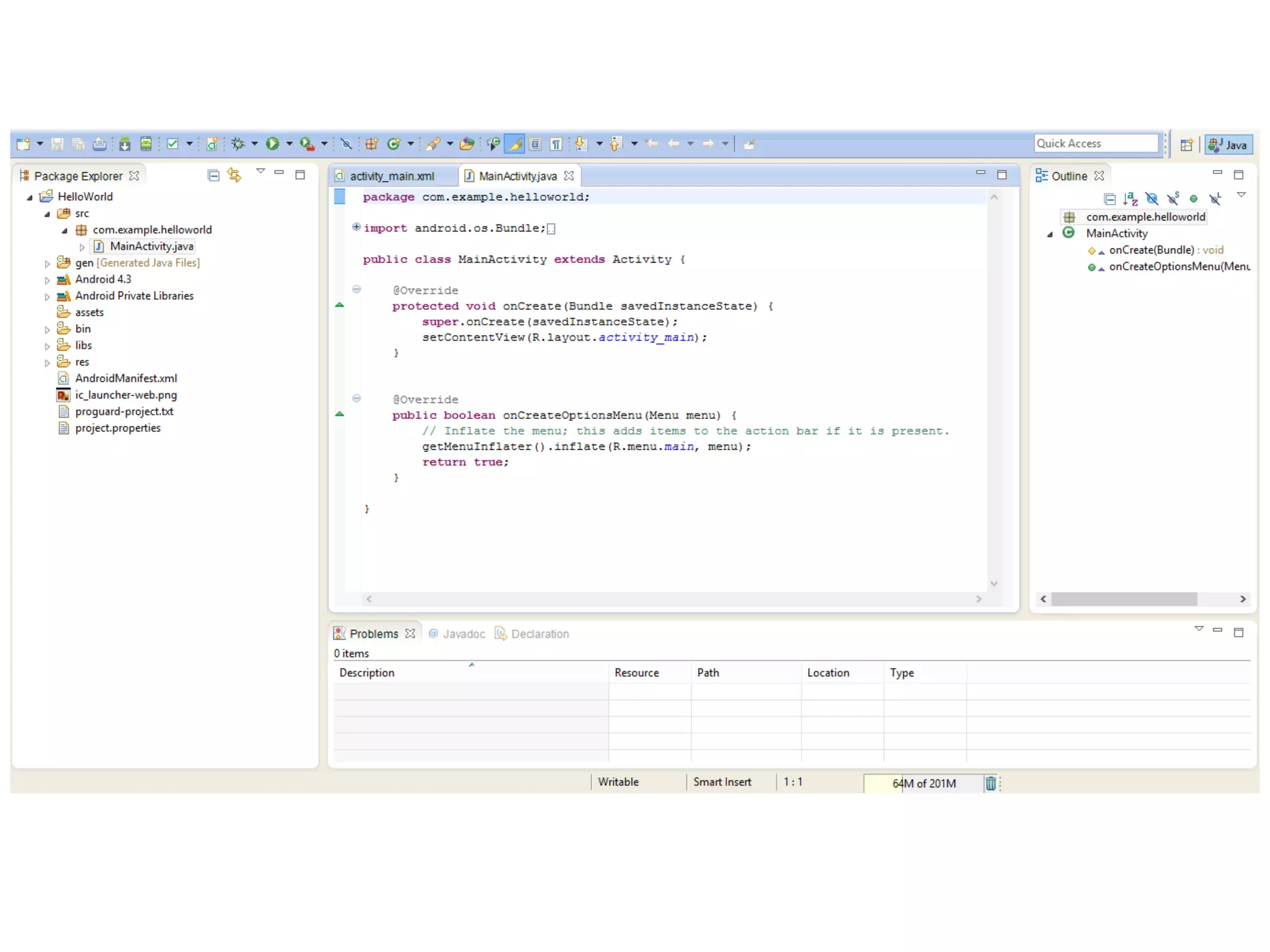Toggle alphabetical sort in Outline
The image size is (1270, 952).
click(x=1130, y=199)
